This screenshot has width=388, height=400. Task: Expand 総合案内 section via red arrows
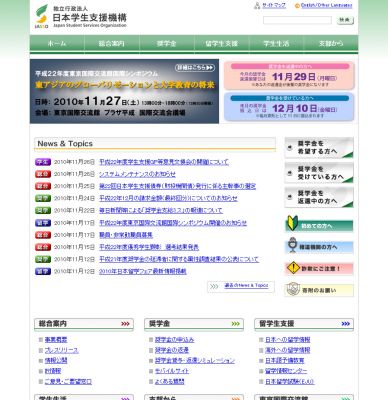click(125, 324)
